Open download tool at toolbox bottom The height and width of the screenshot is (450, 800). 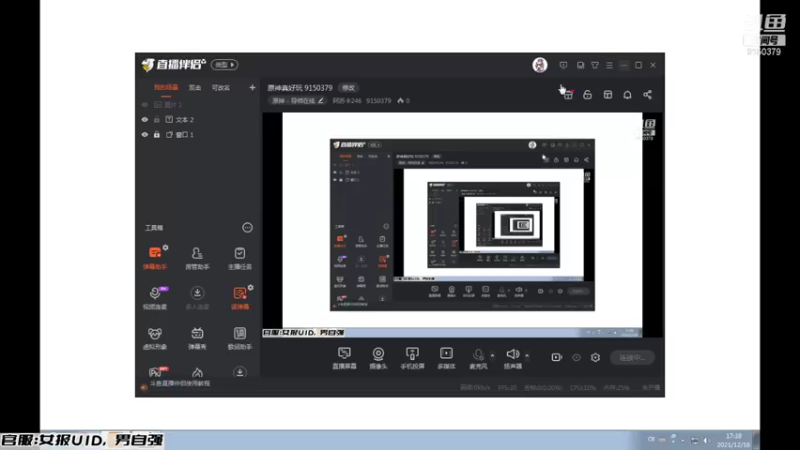click(x=239, y=372)
